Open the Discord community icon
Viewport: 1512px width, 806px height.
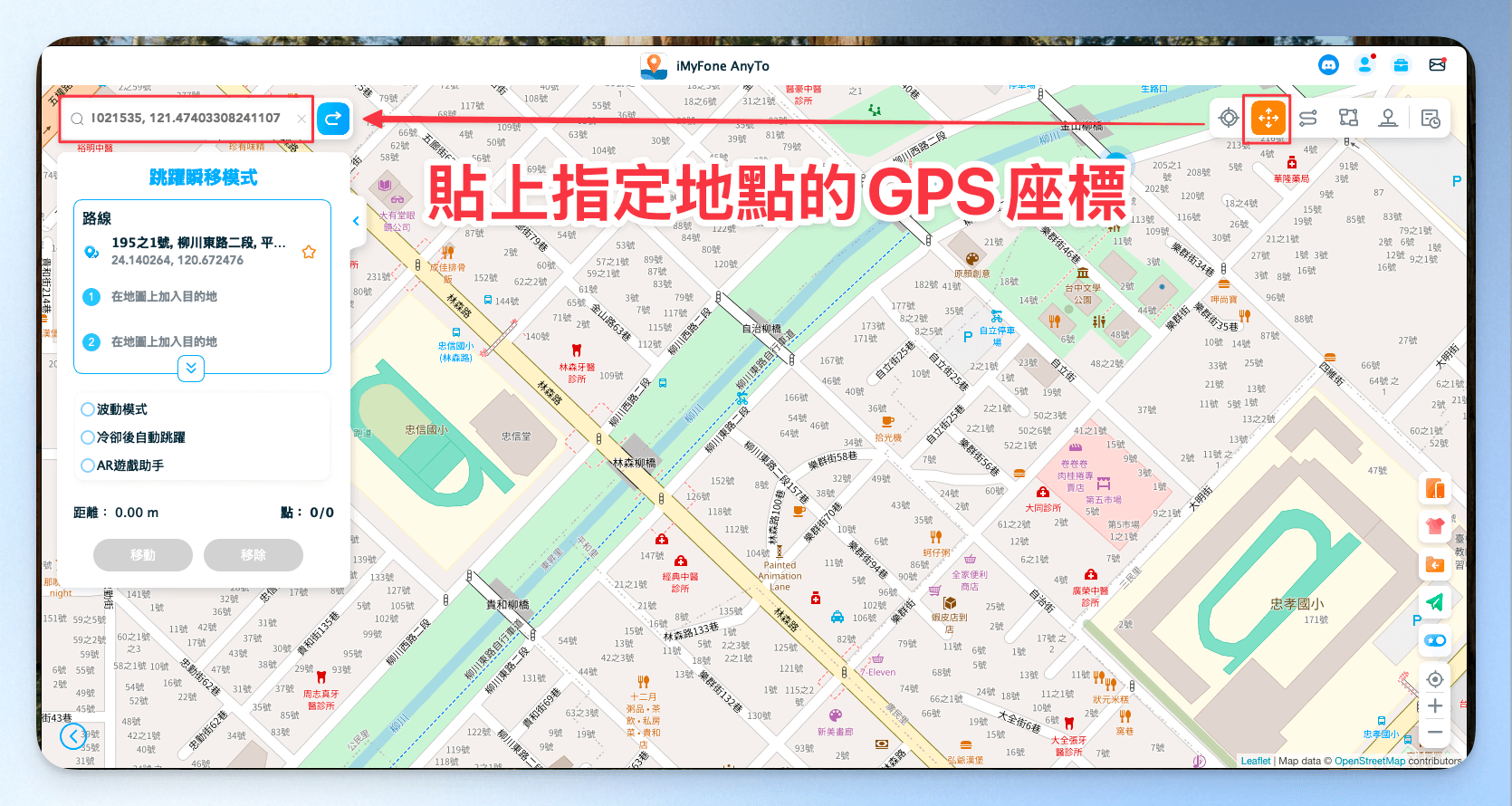(1328, 65)
